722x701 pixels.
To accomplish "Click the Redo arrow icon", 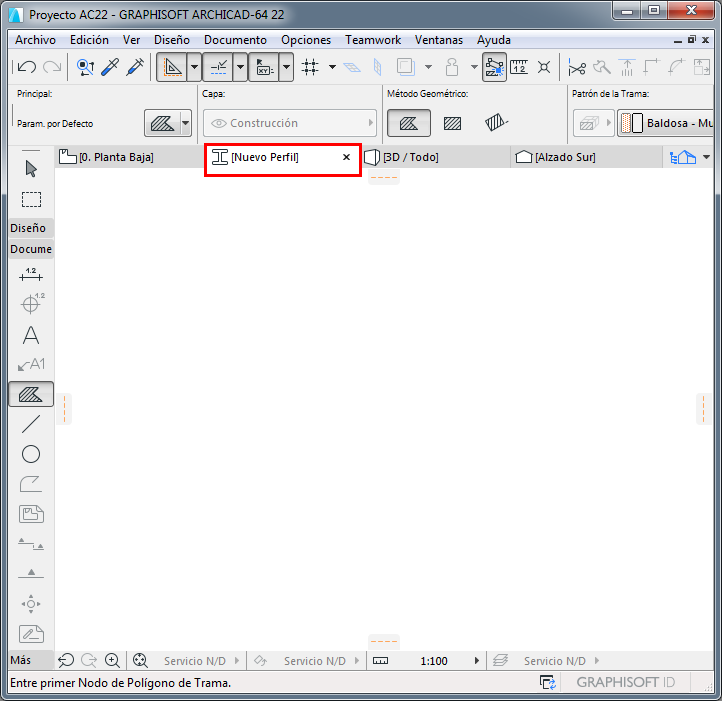I will (52, 67).
